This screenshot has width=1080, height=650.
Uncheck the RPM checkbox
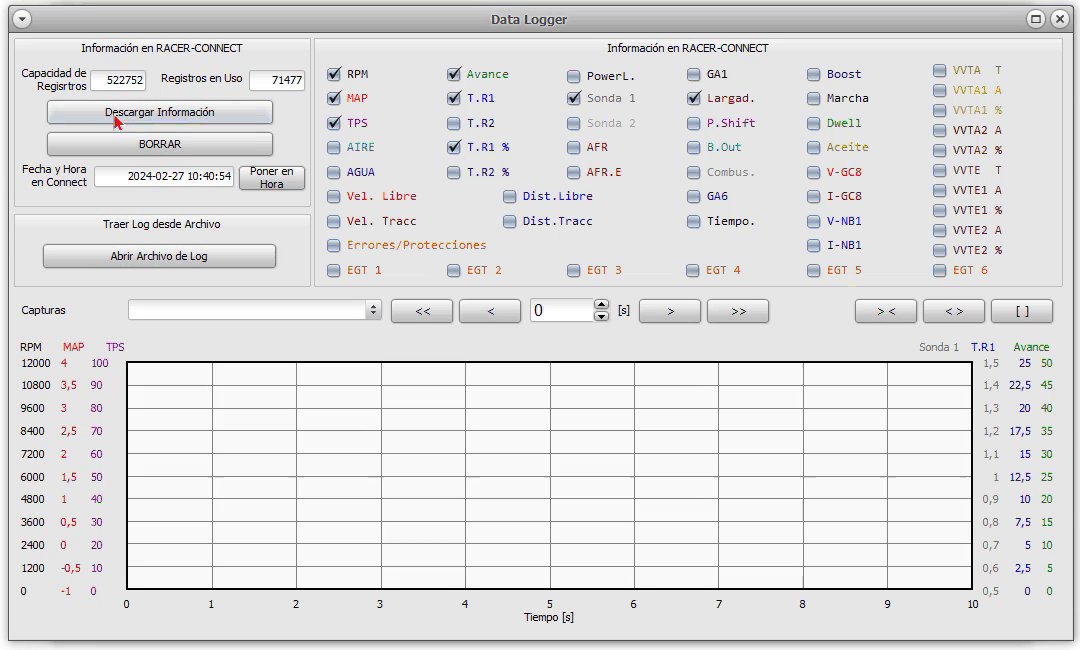[334, 74]
